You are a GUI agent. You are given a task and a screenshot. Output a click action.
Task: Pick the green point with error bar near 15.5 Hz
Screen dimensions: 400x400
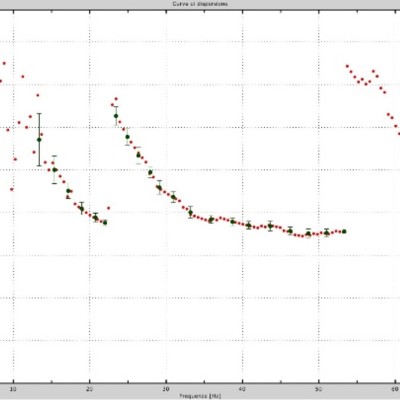click(55, 170)
